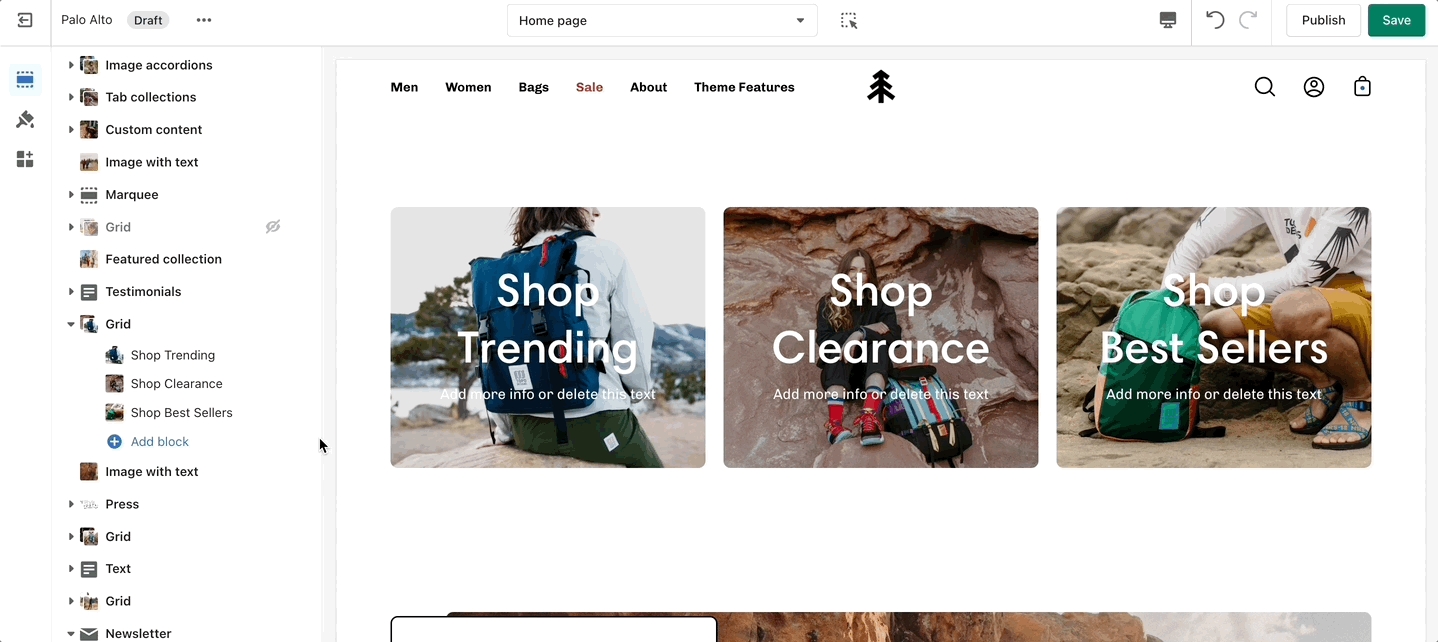Click the exit editor icon
The height and width of the screenshot is (642, 1438).
point(25,20)
